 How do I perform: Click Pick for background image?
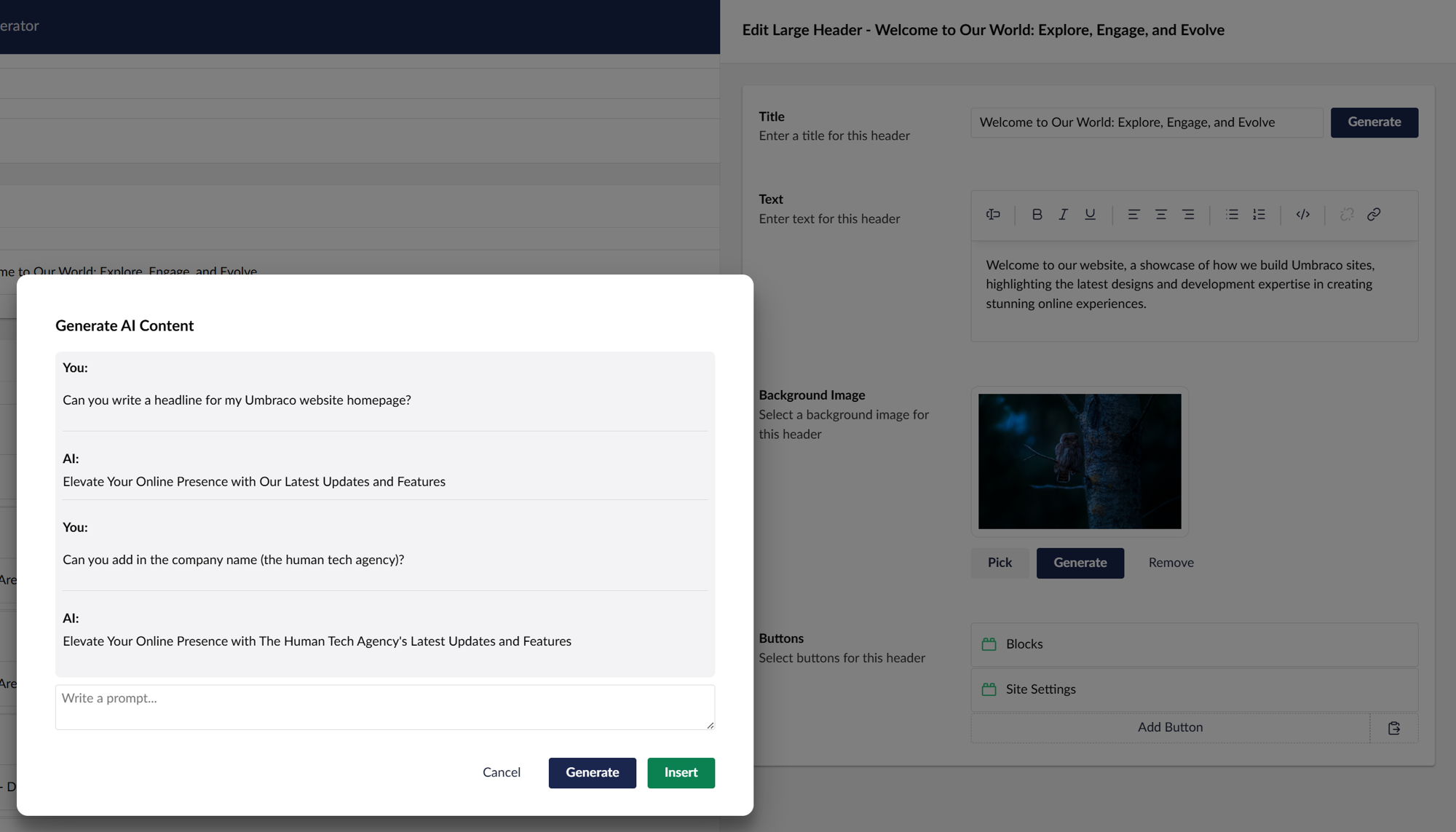click(1000, 563)
